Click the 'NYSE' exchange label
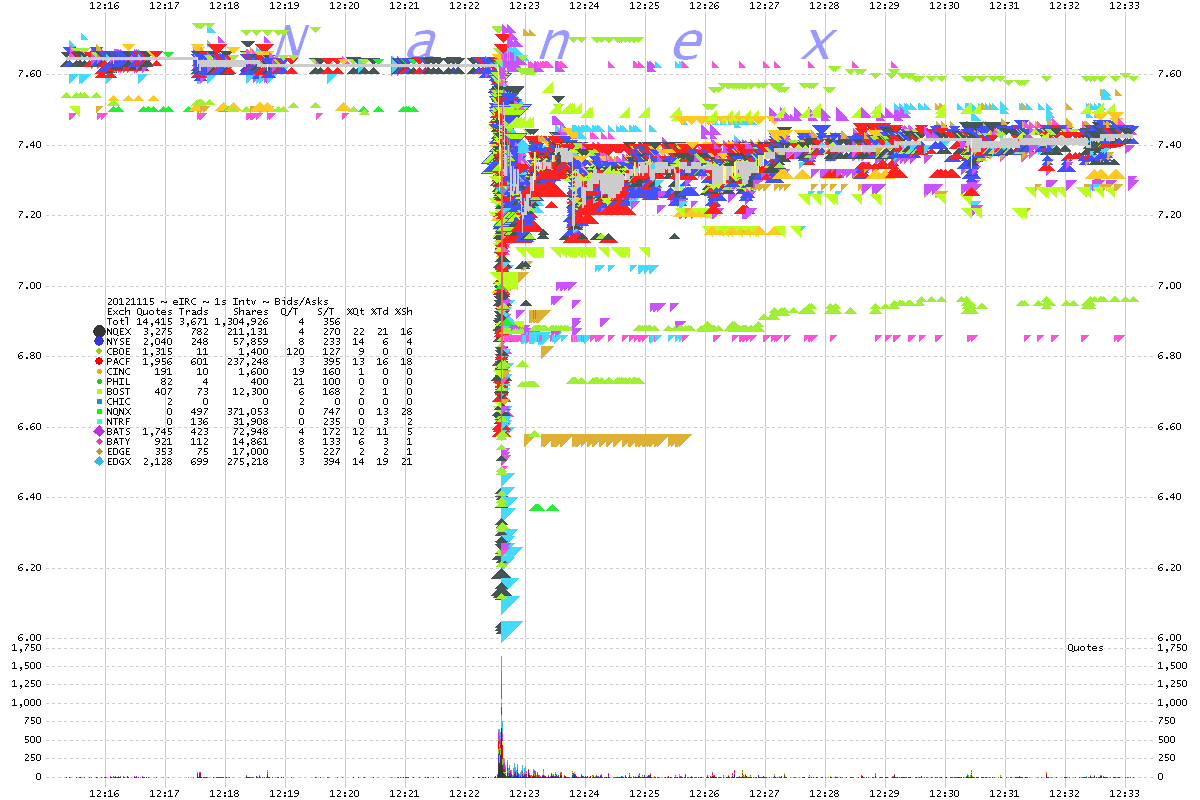Viewport: 1200px width, 800px height. 118,341
